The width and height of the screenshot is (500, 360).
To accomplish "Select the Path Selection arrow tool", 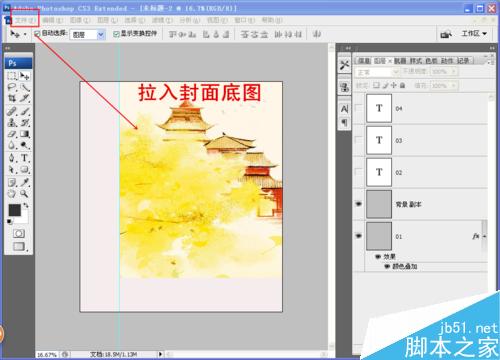I will coord(12,169).
